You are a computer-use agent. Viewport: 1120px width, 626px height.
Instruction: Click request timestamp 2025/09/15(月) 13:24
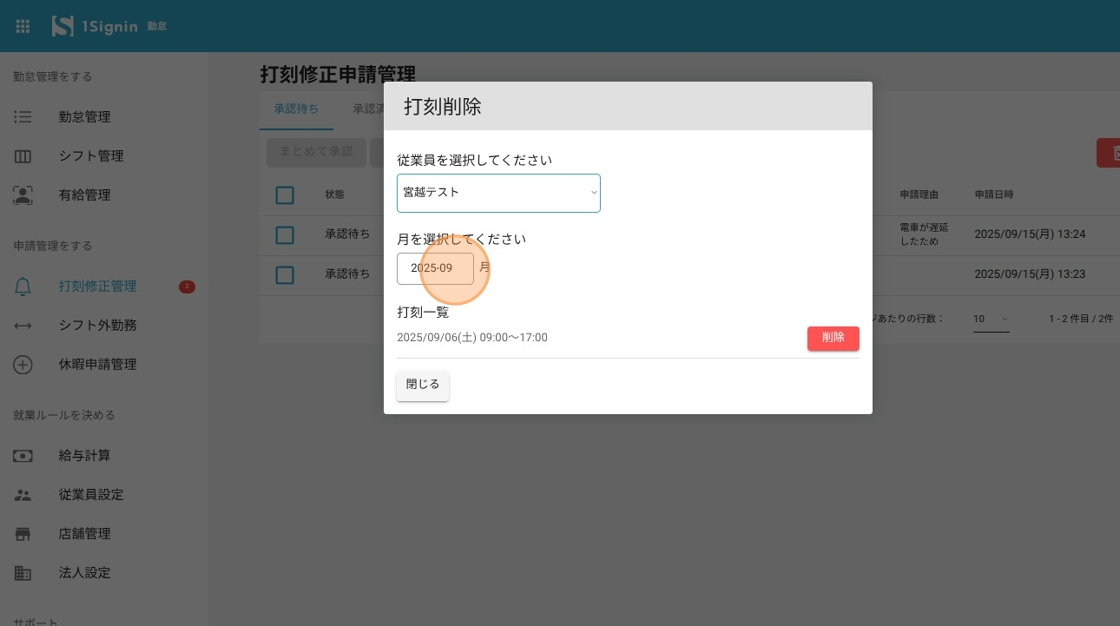coord(1029,234)
